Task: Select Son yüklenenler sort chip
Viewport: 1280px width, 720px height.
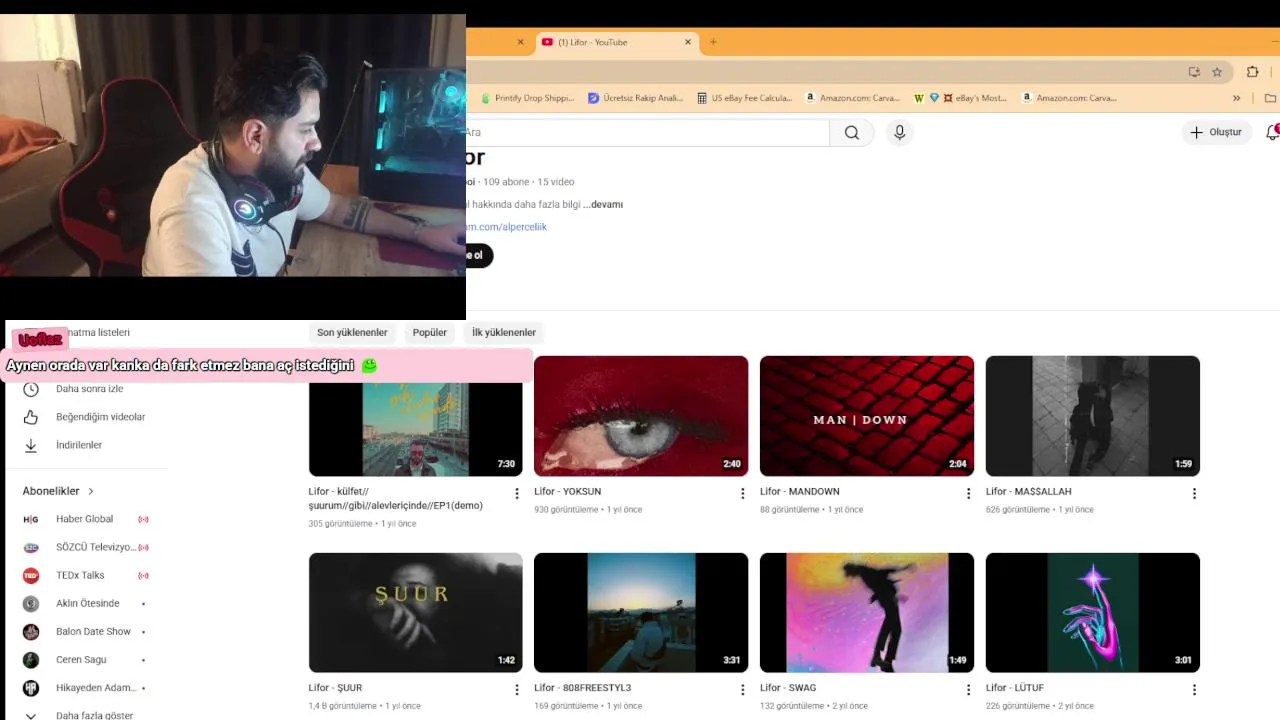Action: point(352,332)
